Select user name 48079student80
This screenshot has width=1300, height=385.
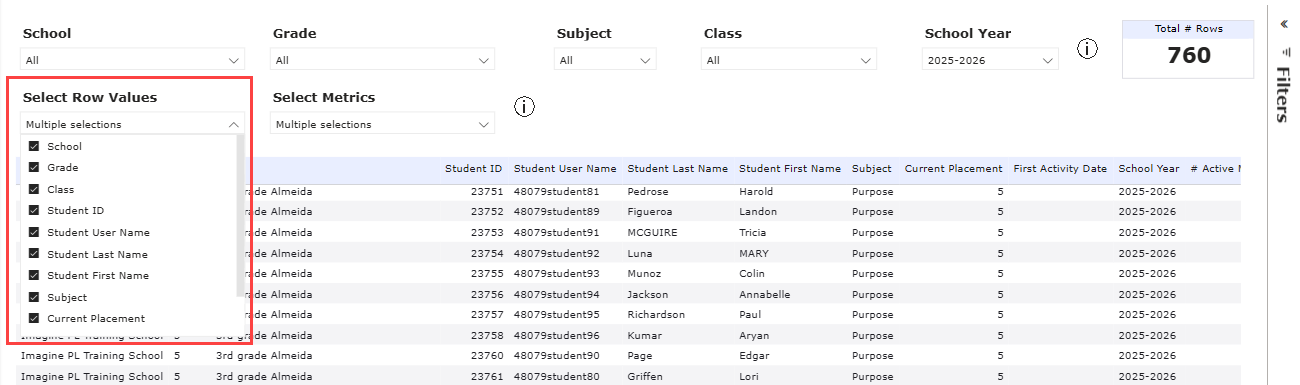click(x=557, y=377)
